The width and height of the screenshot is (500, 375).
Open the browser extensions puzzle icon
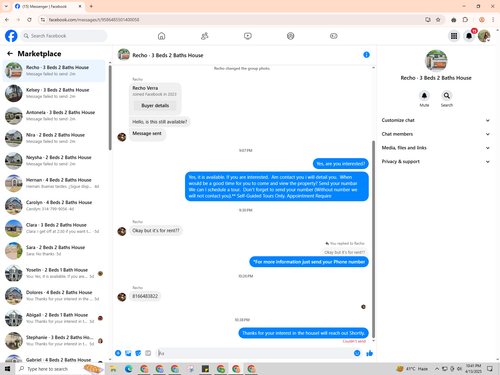click(465, 20)
